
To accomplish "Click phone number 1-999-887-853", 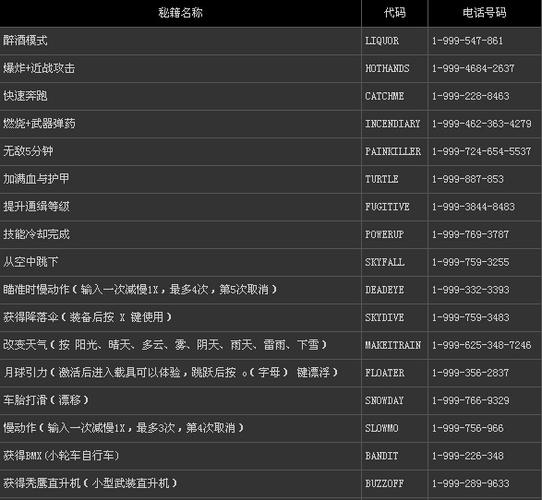I will point(468,179).
